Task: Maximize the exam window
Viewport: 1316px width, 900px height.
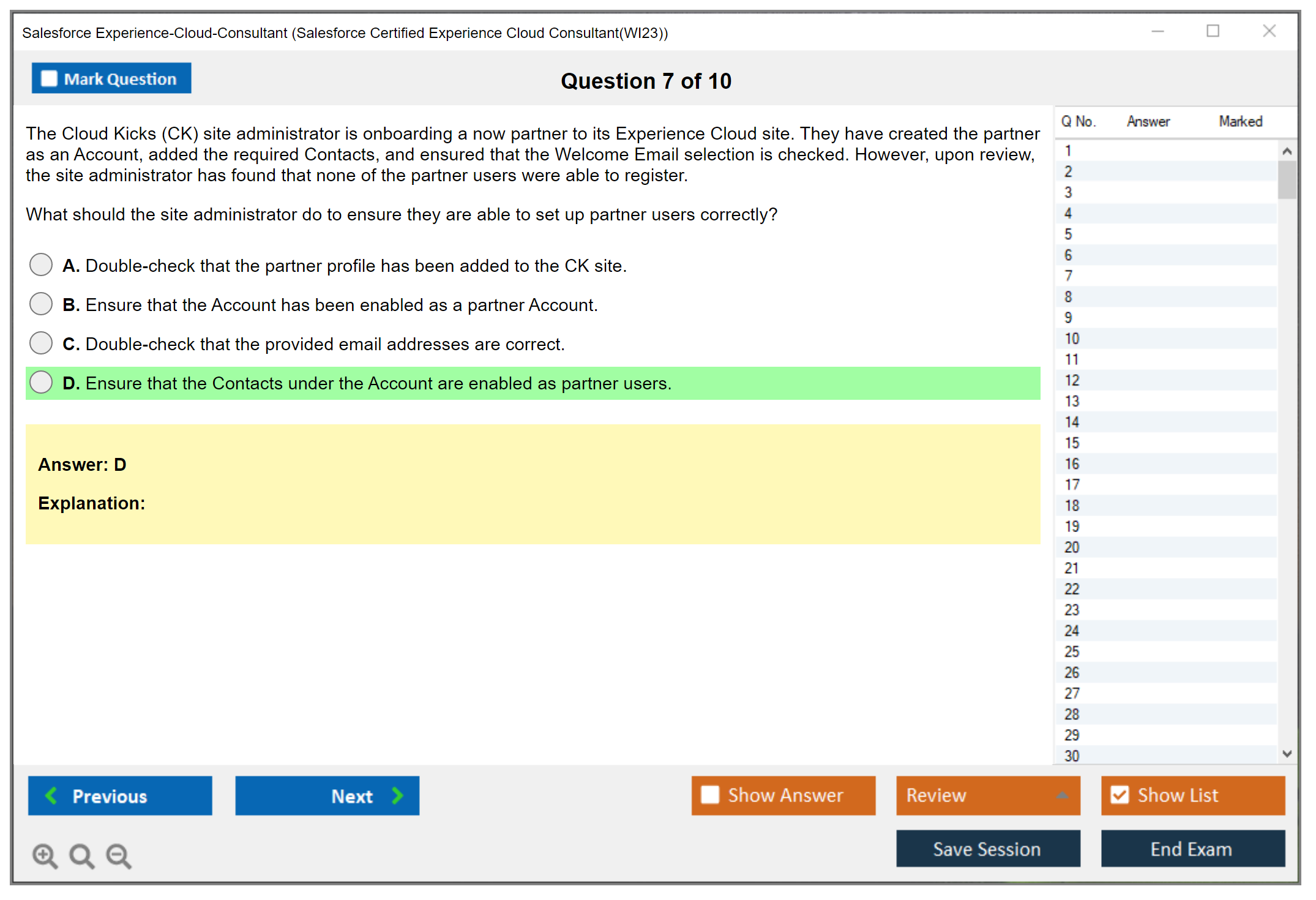Action: click(1213, 31)
